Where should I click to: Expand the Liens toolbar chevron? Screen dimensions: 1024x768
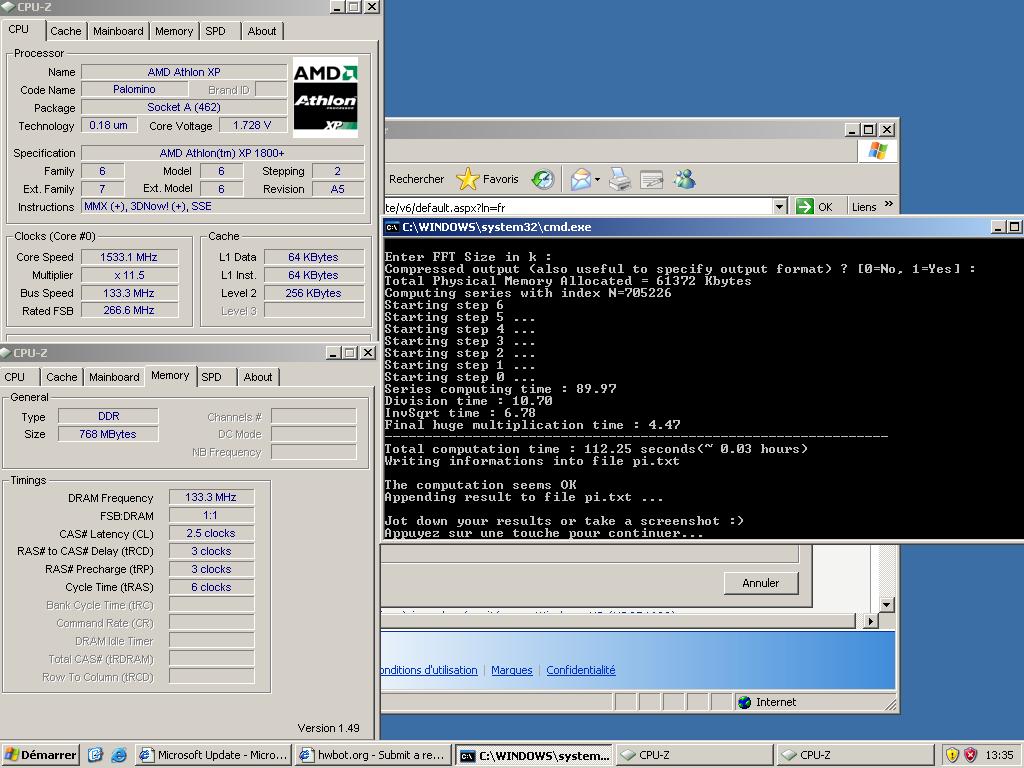click(x=889, y=204)
